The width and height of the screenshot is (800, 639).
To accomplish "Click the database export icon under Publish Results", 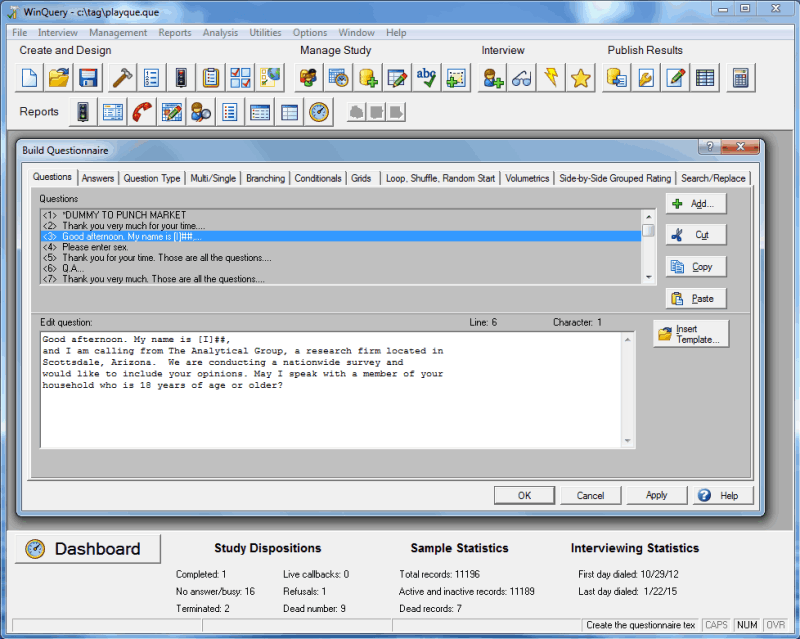I will (617, 78).
